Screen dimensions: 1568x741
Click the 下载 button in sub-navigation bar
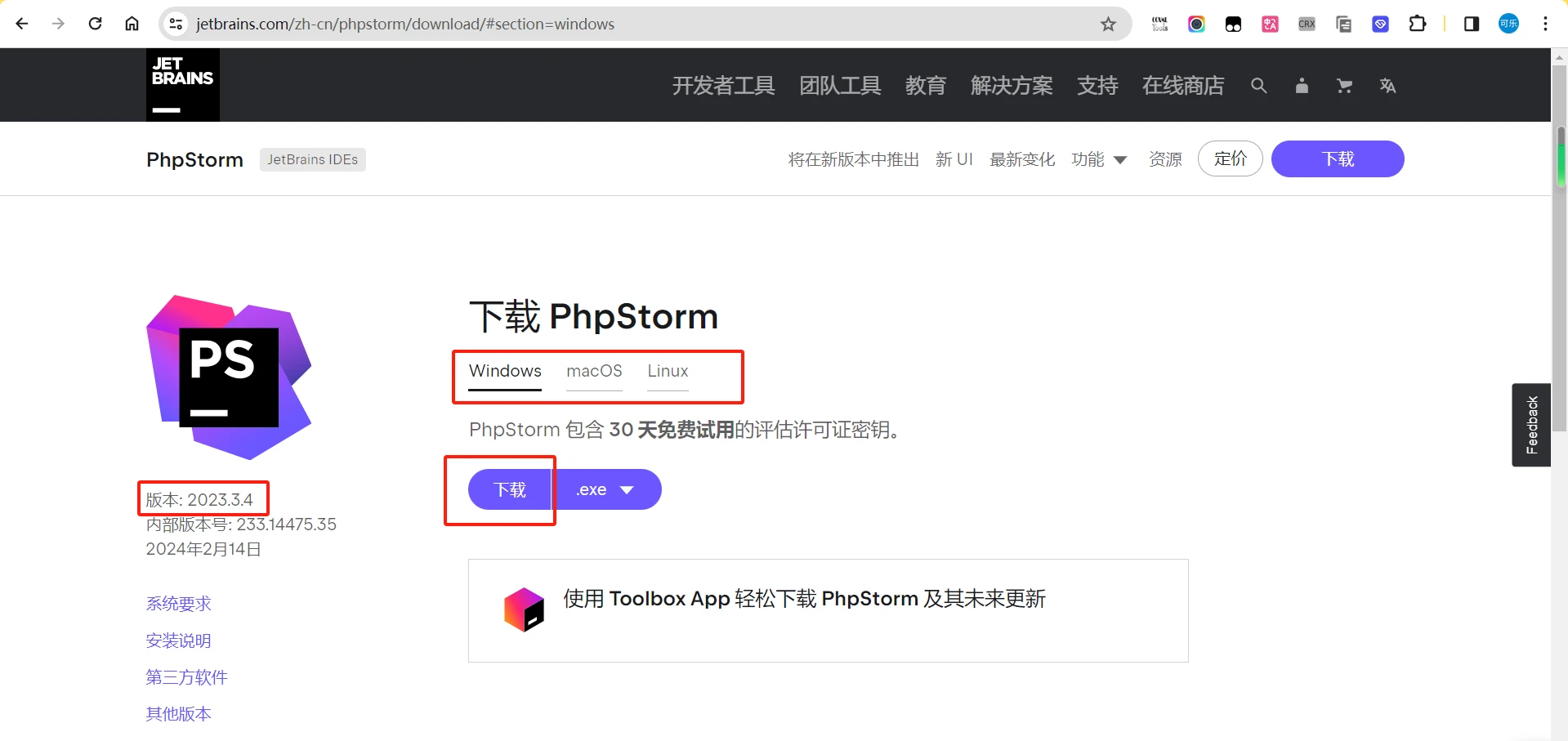click(x=1338, y=158)
